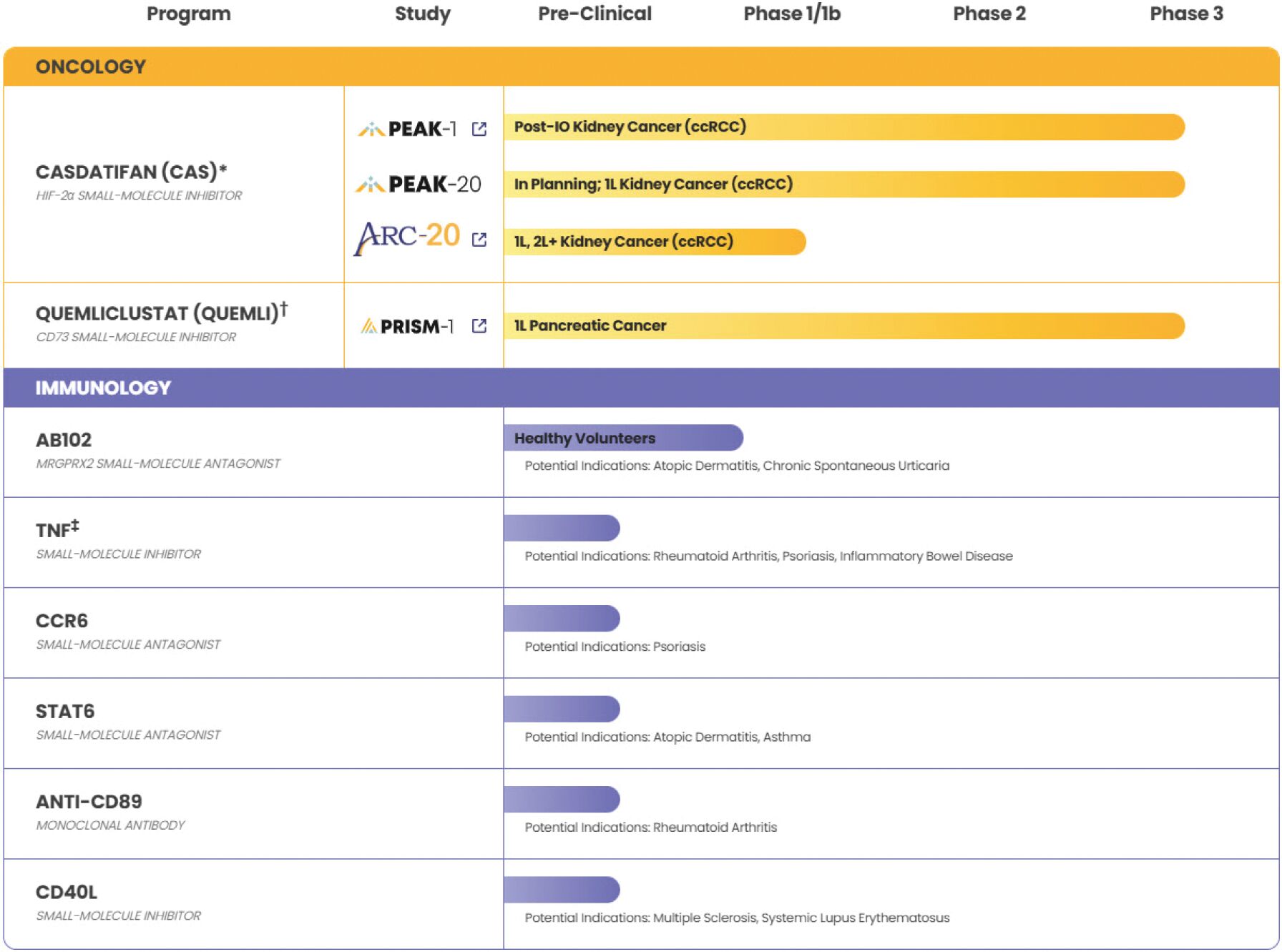Select the CASDATIFAN (CAS)* program name
Image resolution: width=1282 pixels, height=952 pixels.
[132, 172]
